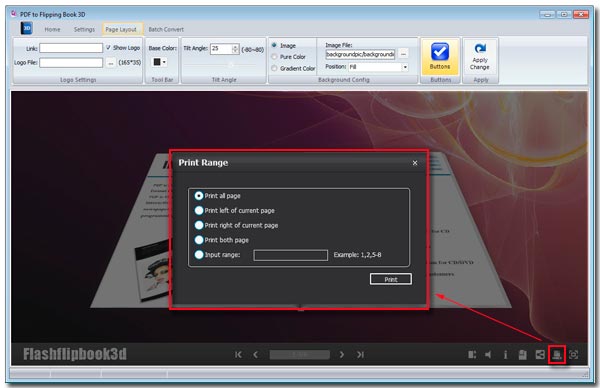The height and width of the screenshot is (388, 600).
Task: Click the Image File path field
Action: pos(360,54)
